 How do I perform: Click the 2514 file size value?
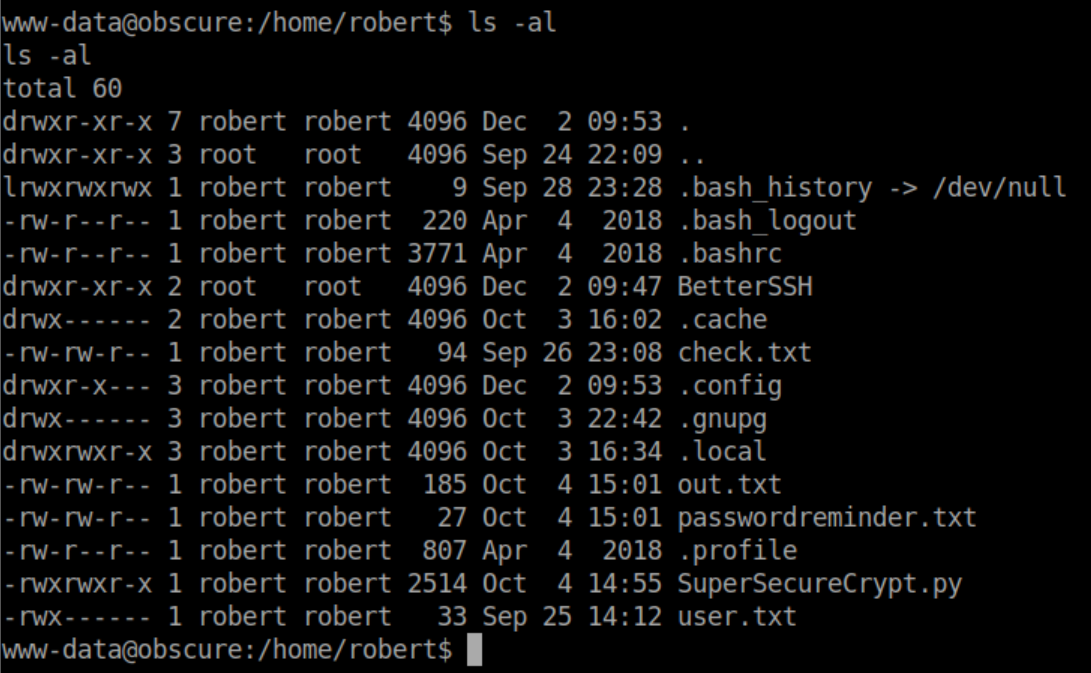pyautogui.click(x=437, y=584)
